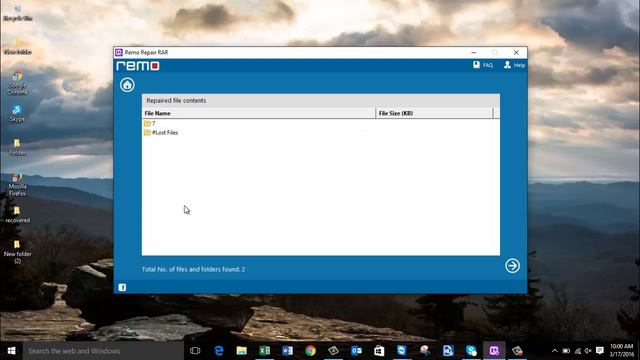Open Remo's Facebook page icon
Screen dimensions: 640x360
122,287
